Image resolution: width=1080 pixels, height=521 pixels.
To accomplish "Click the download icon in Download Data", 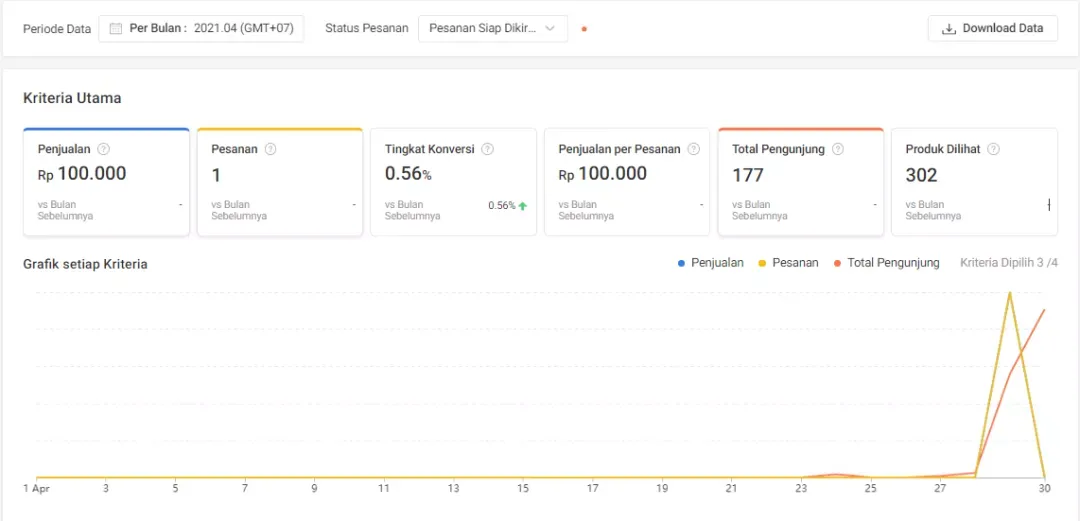I will (949, 28).
